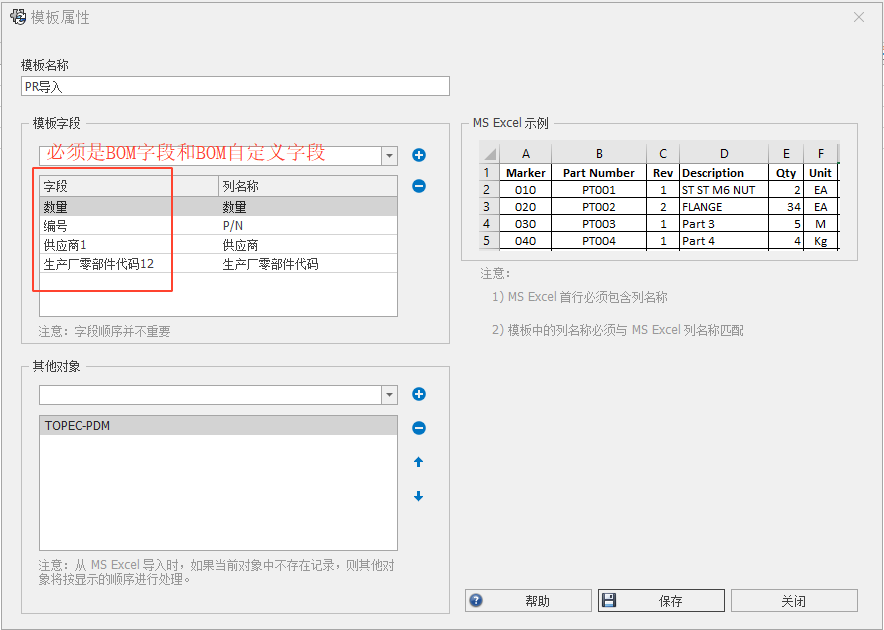Remove TOPEC-PDM with minus icon
Image resolution: width=884 pixels, height=630 pixels.
click(419, 428)
